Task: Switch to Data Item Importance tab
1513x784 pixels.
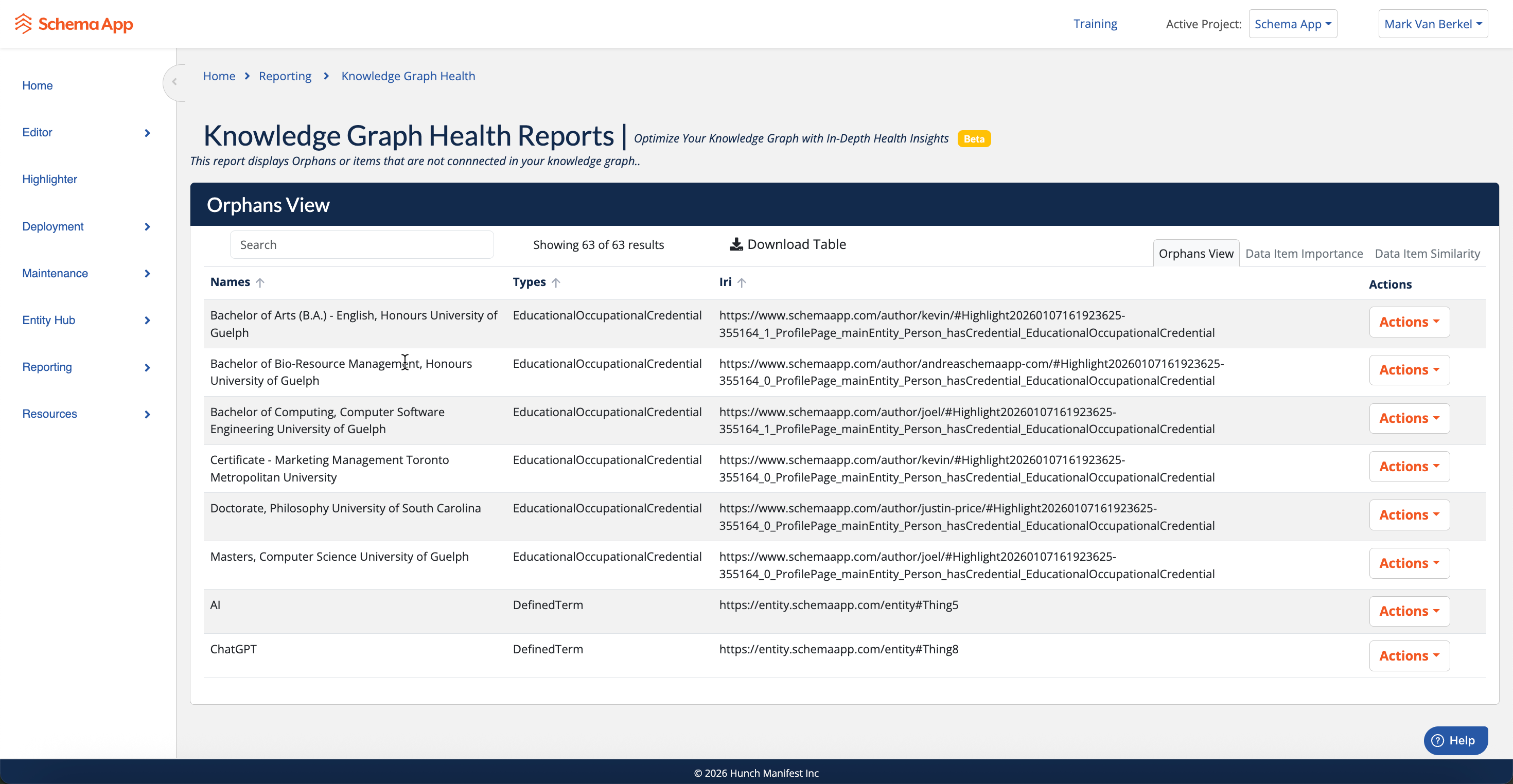Action: (x=1304, y=254)
